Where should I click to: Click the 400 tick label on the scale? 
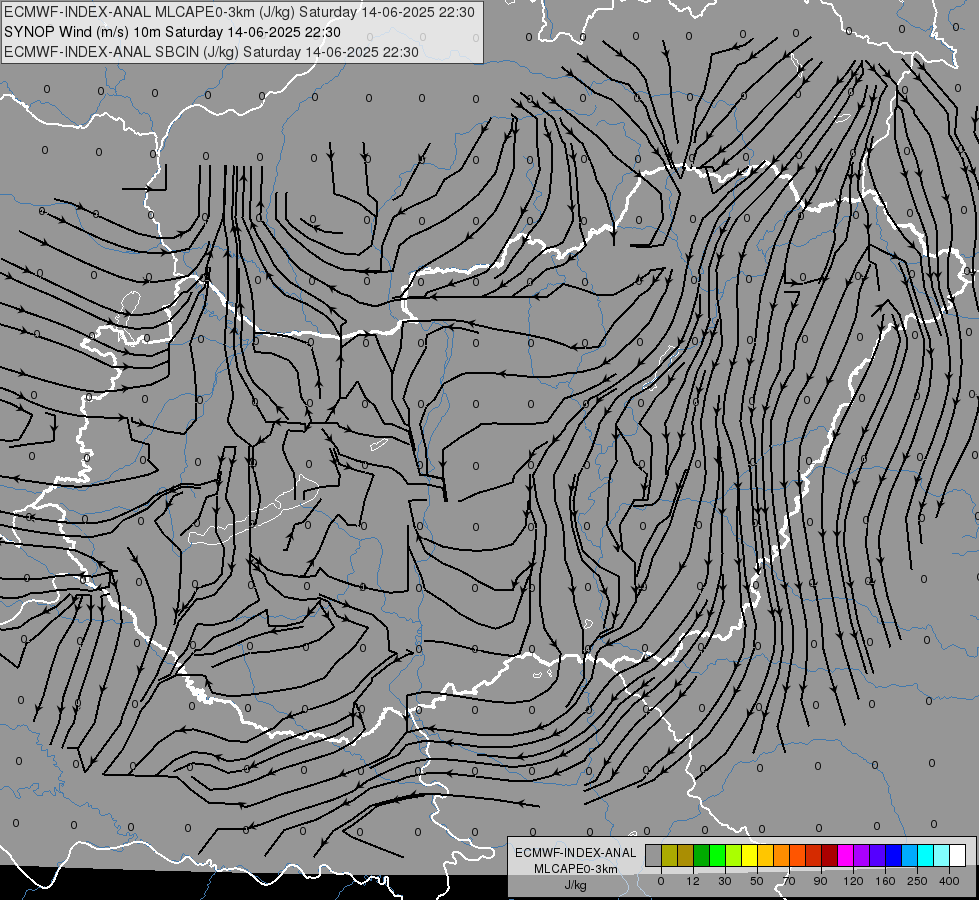tap(949, 881)
